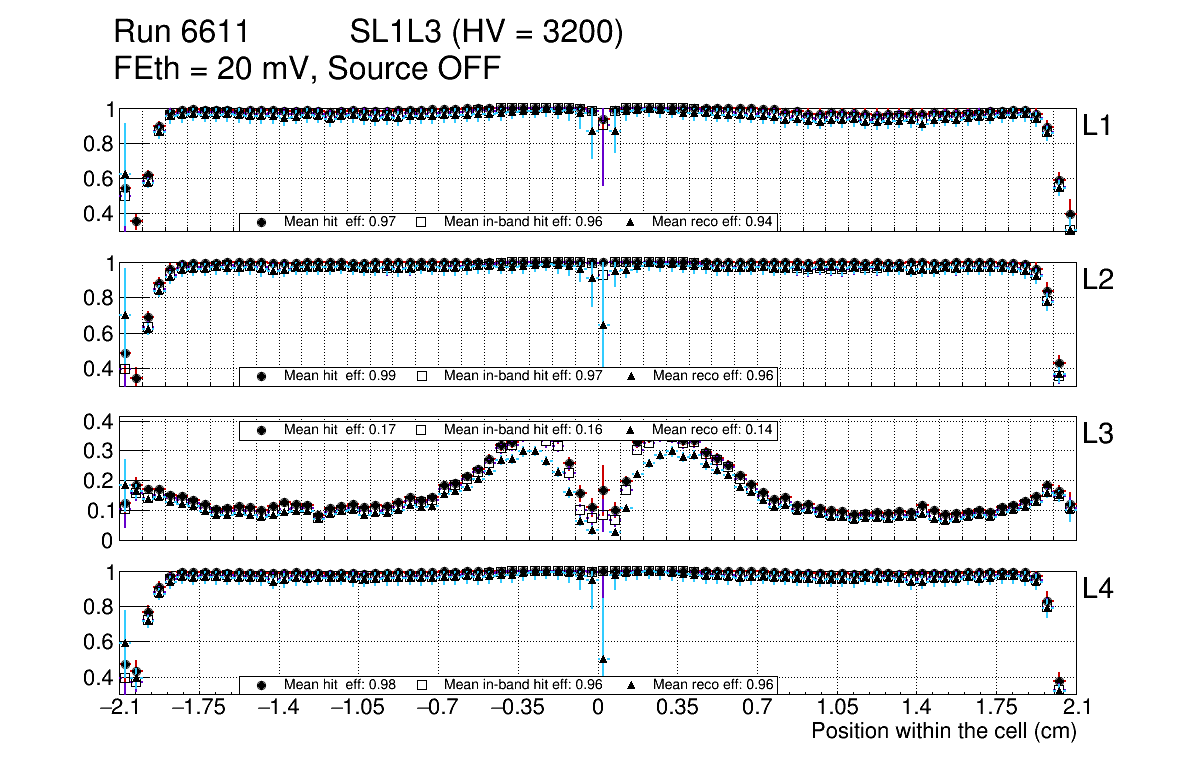Click "Position within the cell (cm)" axis title
Viewport: 1196px width, 772px height.
pyautogui.click(x=943, y=731)
